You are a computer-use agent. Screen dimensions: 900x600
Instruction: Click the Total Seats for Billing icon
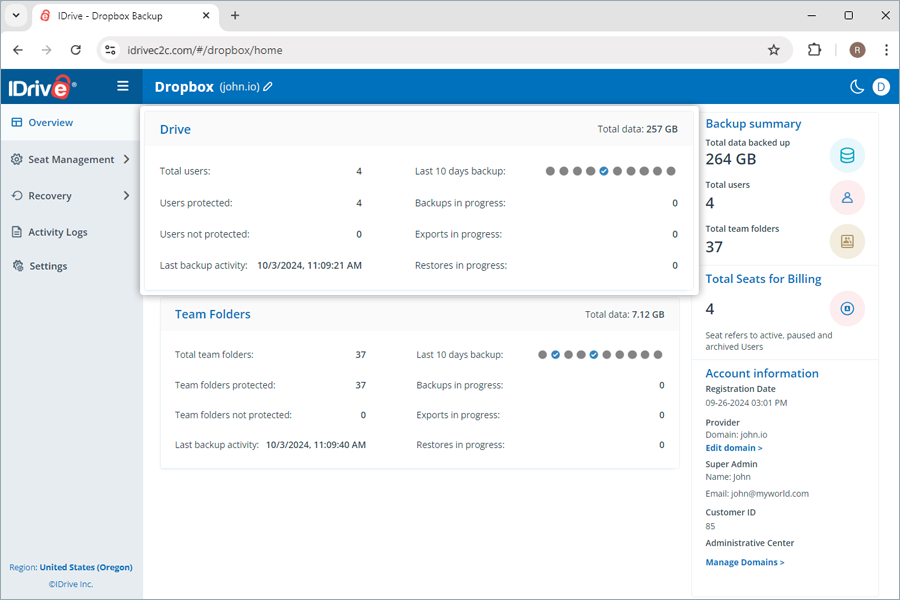pos(847,309)
